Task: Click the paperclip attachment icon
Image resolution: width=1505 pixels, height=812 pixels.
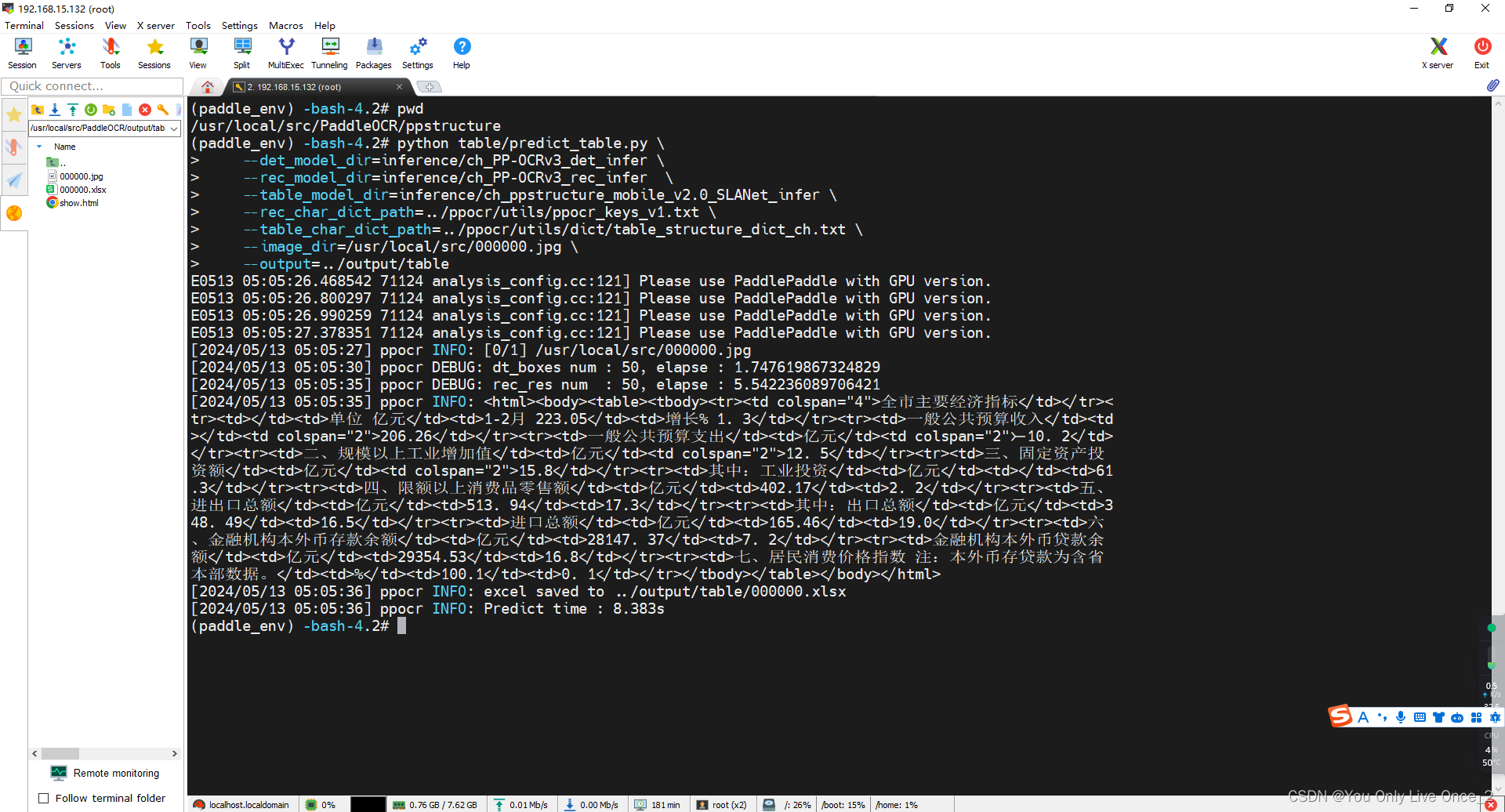Action: 1492,85
